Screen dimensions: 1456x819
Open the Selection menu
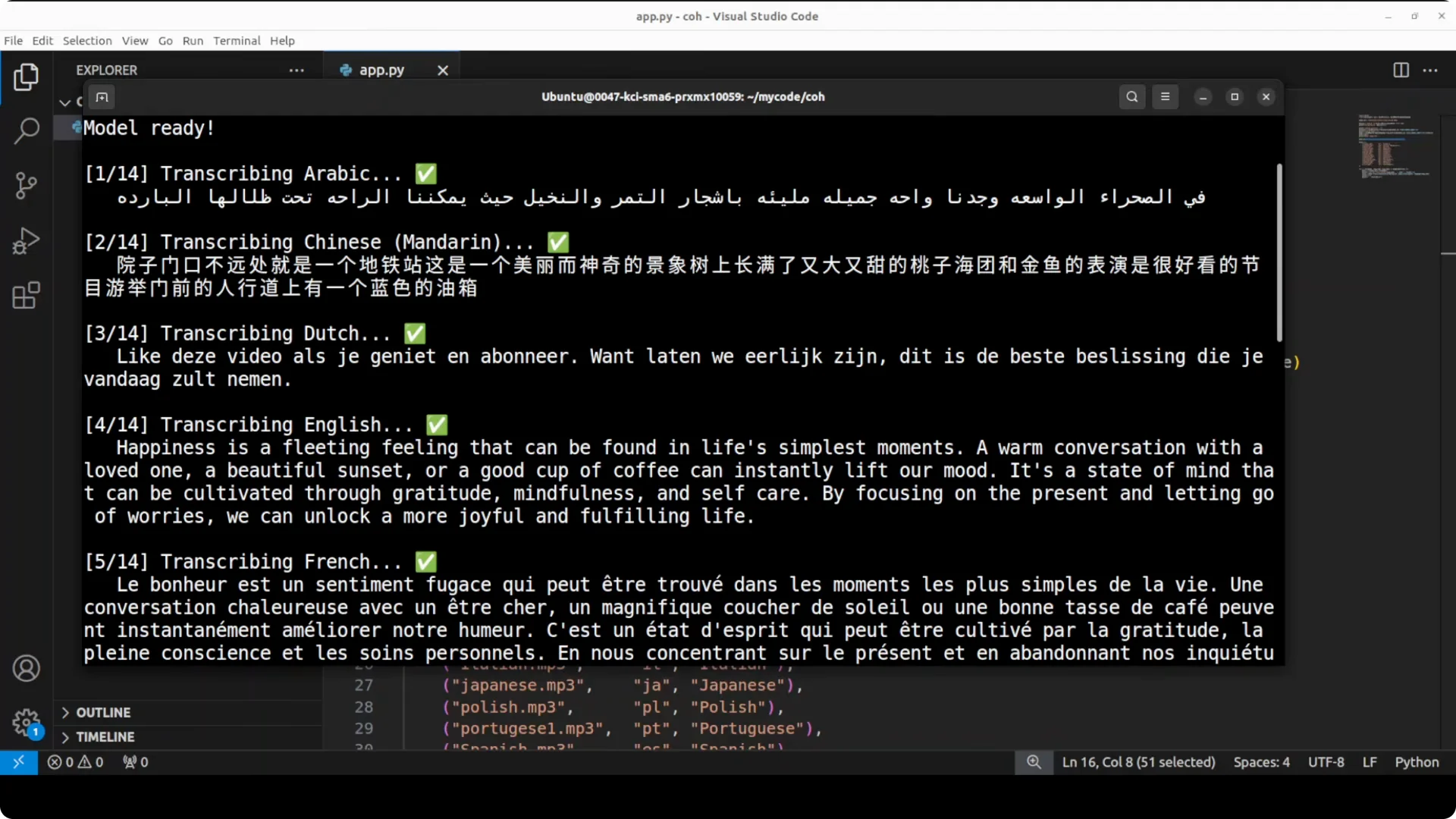point(87,41)
